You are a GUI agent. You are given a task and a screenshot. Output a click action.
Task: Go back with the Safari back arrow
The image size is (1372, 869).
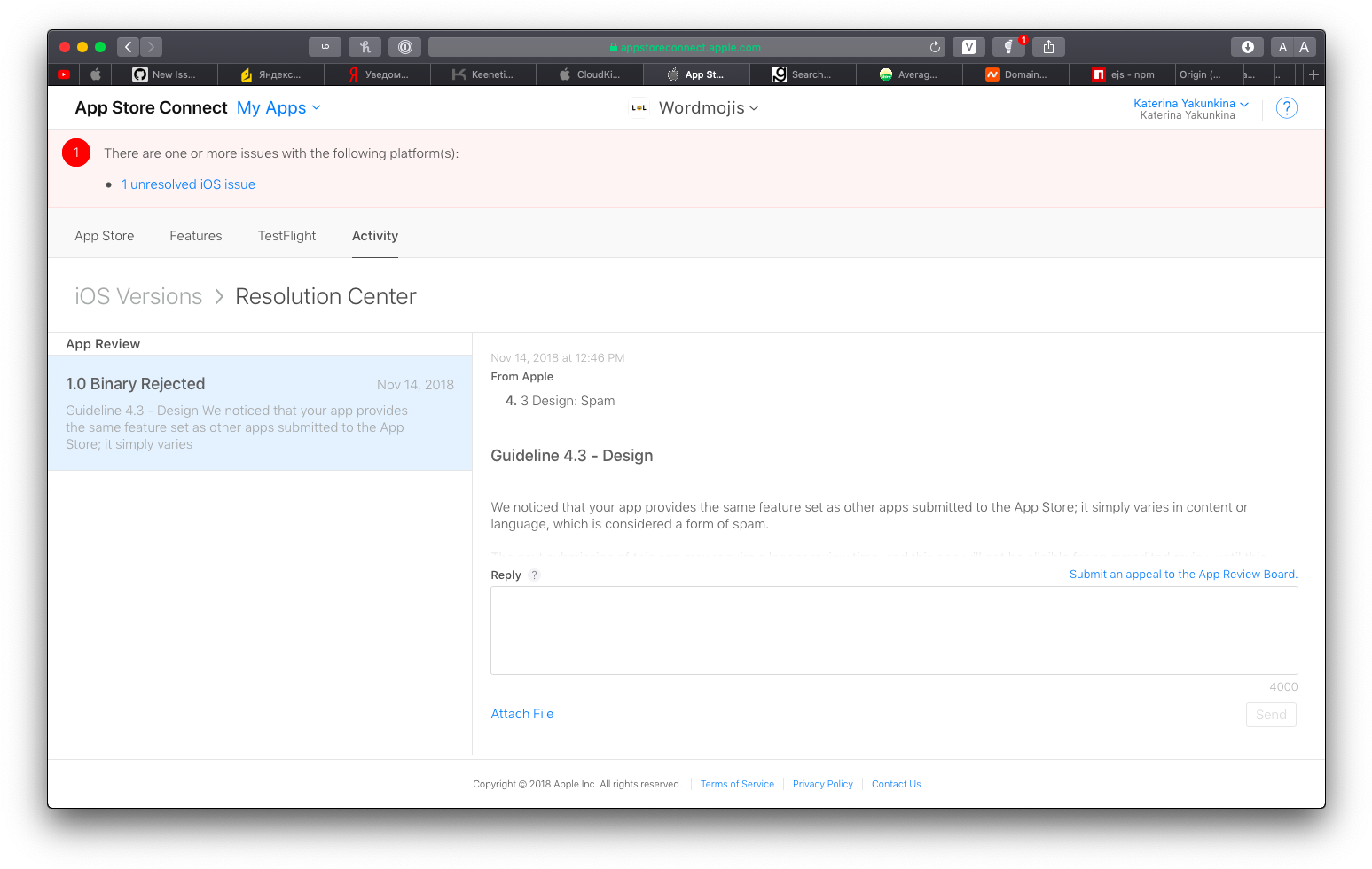[129, 47]
